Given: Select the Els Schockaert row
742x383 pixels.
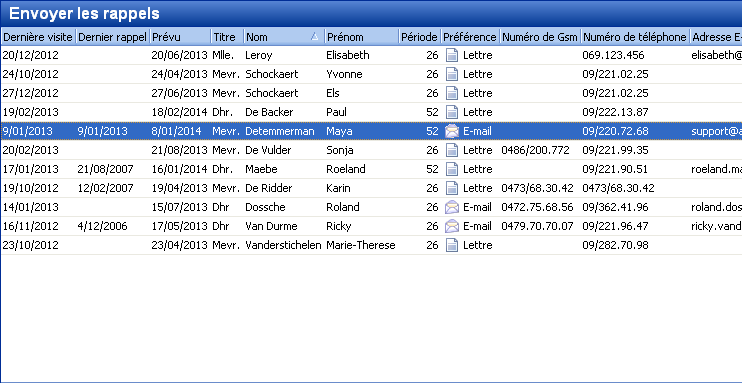Looking at the screenshot, I should 371,93.
